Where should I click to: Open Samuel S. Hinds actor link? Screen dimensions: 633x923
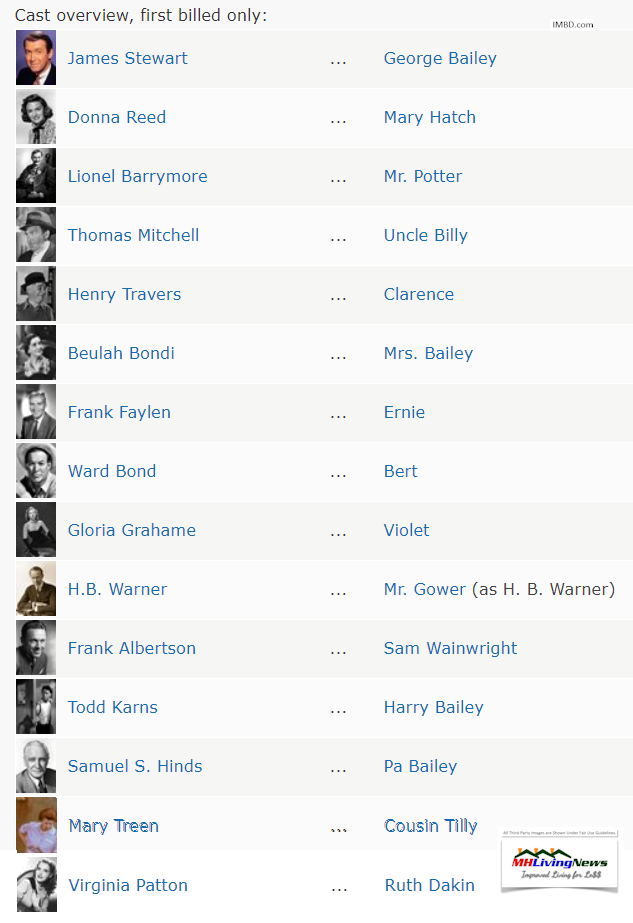[135, 766]
